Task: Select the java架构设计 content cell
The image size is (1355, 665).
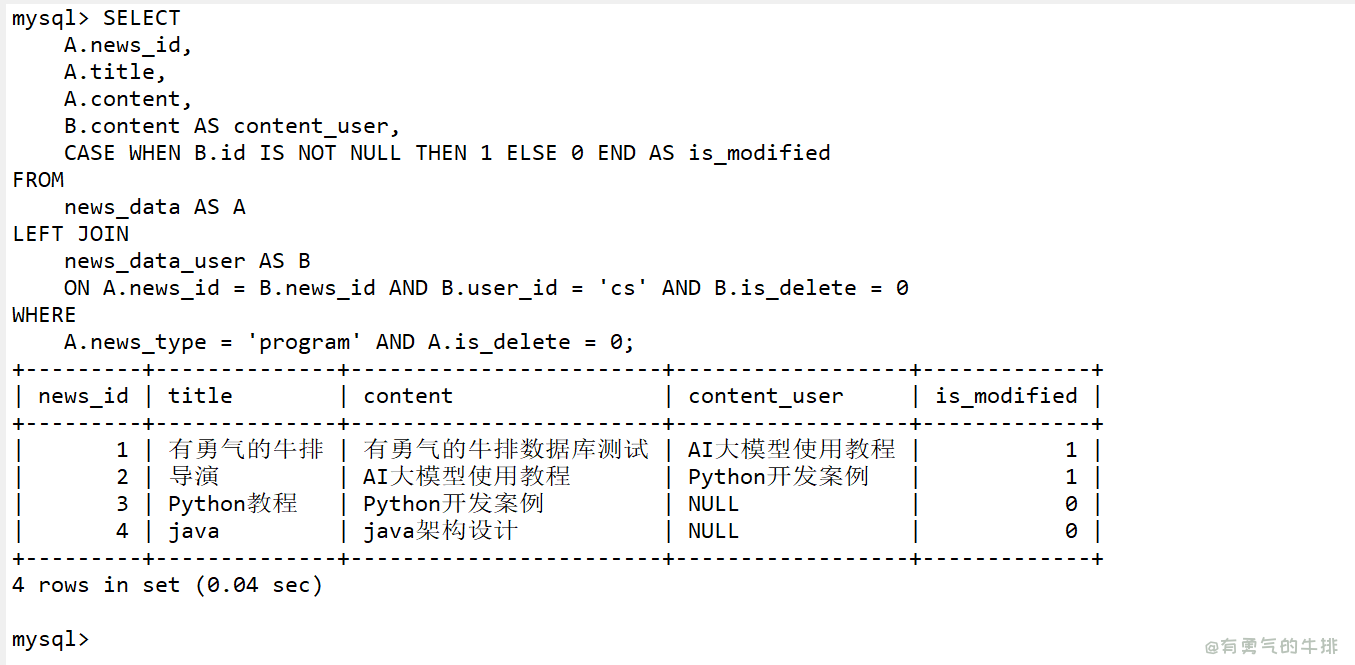Action: coord(440,531)
